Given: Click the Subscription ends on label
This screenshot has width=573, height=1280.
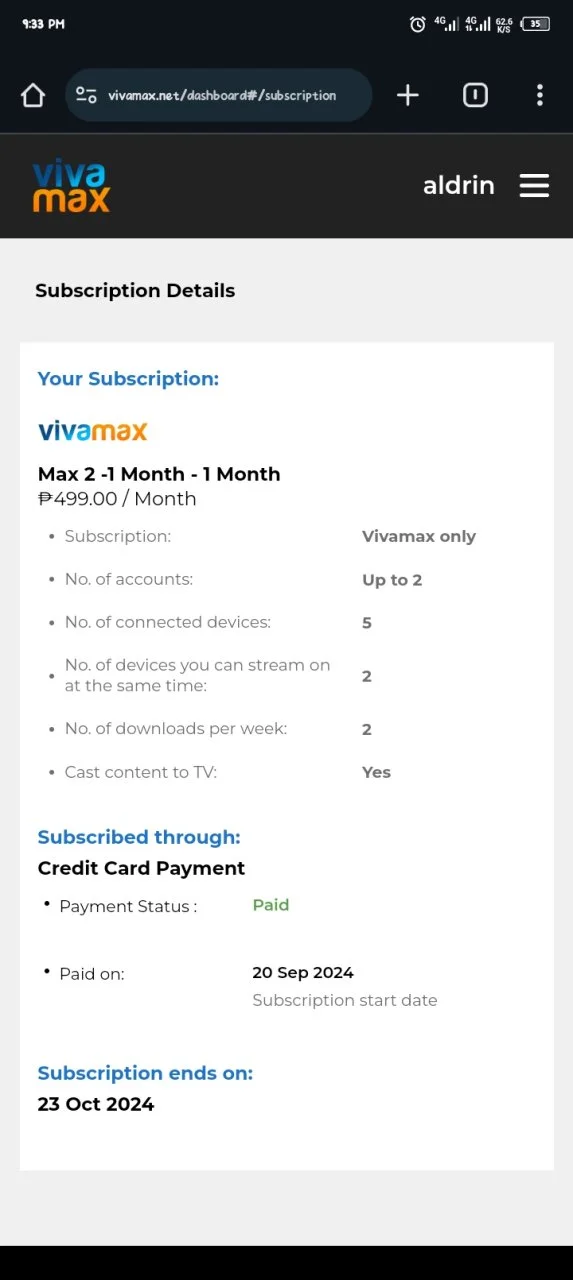Looking at the screenshot, I should pyautogui.click(x=145, y=1073).
